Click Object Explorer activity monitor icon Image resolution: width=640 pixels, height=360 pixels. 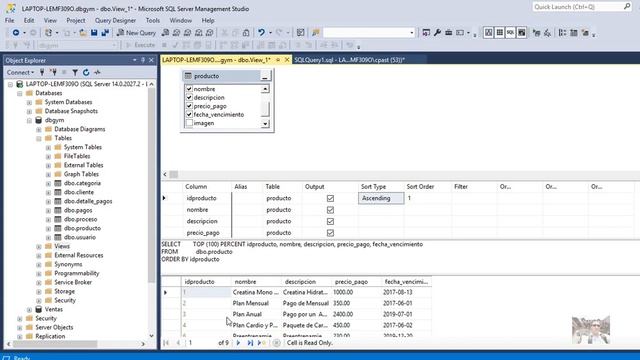click(97, 72)
